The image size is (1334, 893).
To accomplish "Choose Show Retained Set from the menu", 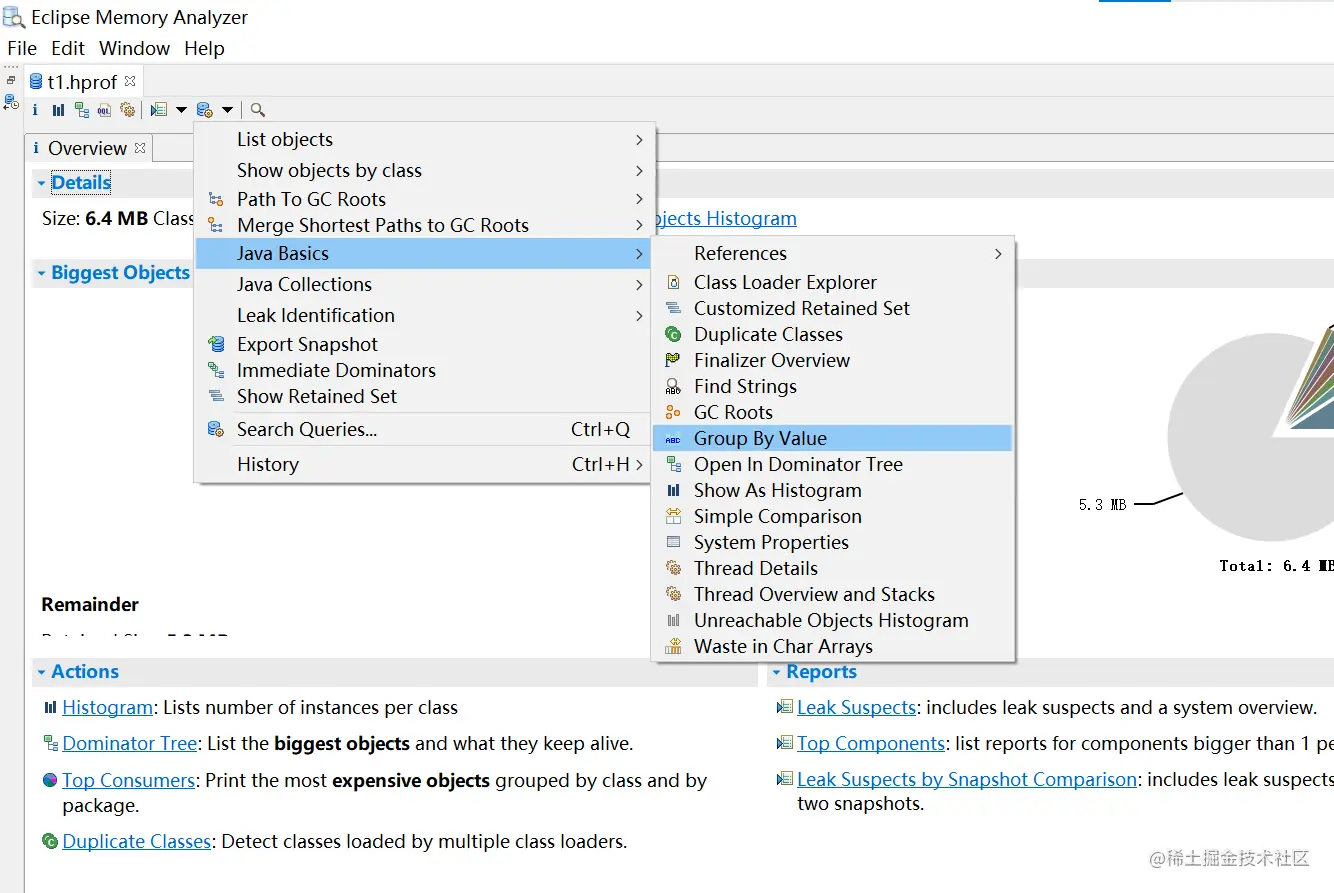I will 425,397.
